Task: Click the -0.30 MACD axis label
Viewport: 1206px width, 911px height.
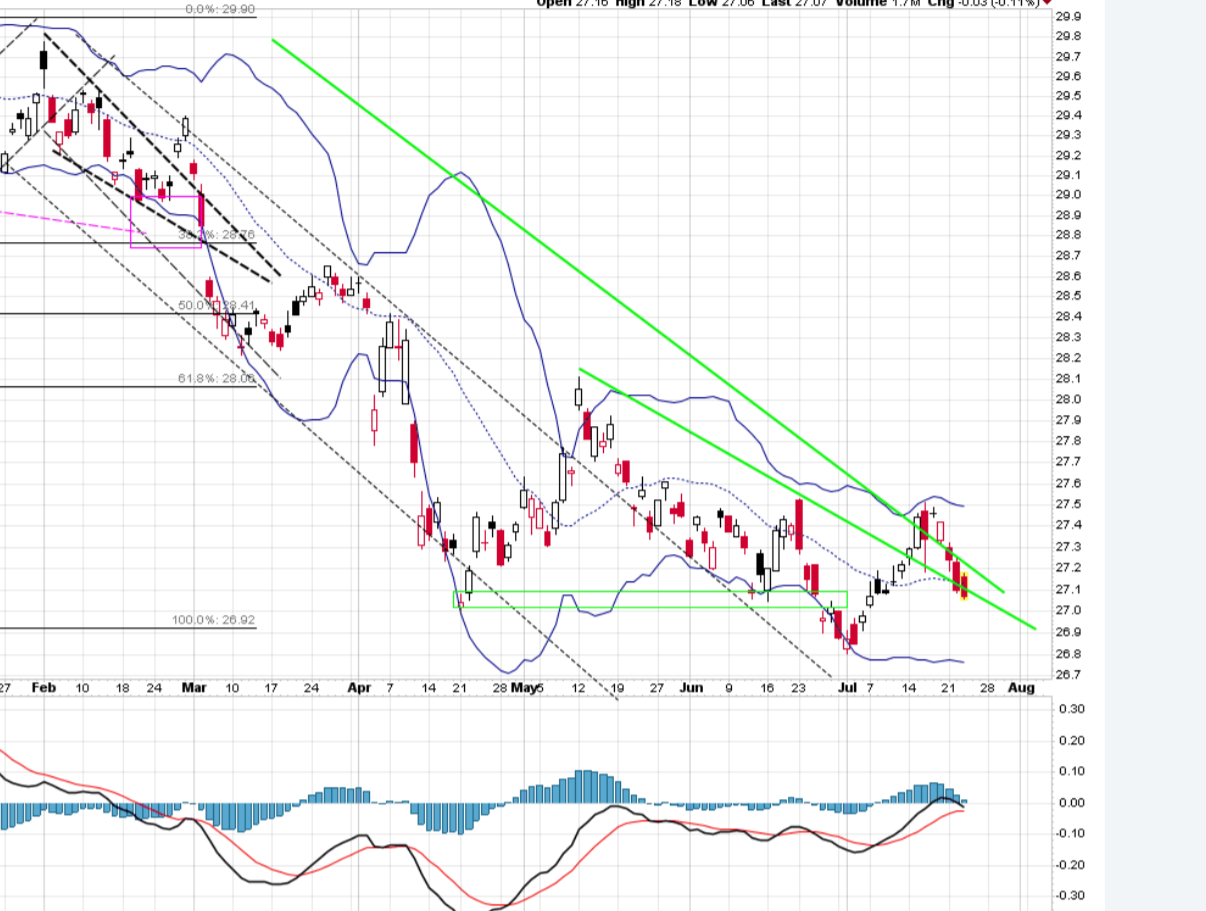Action: tap(1070, 896)
